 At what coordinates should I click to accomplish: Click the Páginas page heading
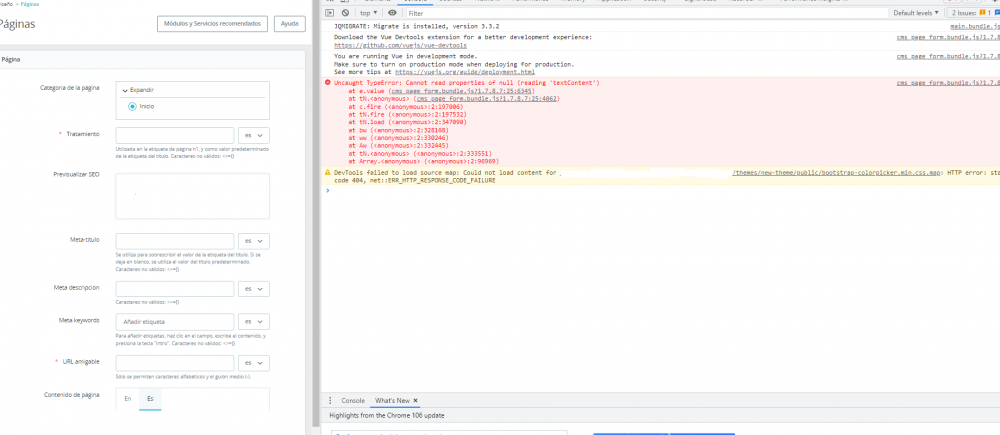17,24
